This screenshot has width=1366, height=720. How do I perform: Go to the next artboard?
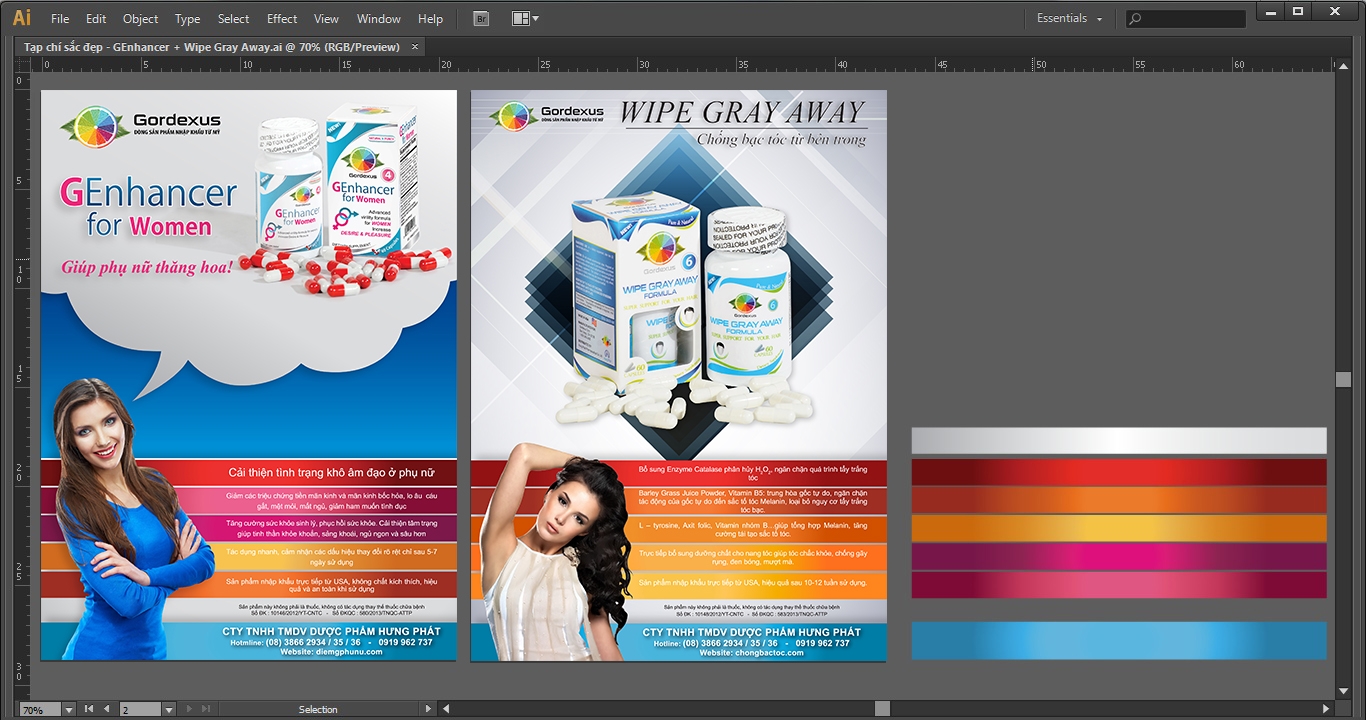point(187,709)
